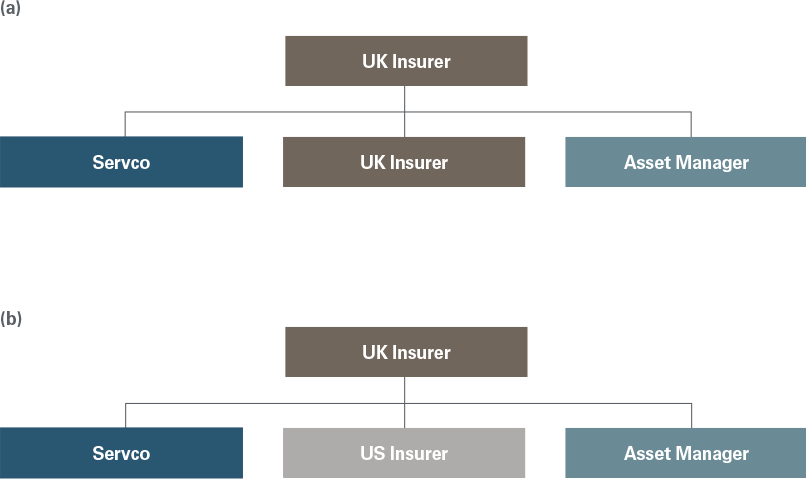806x484 pixels.
Task: Select the vertical connector between both UK Insurer boxes in (a)
Action: tap(405, 111)
